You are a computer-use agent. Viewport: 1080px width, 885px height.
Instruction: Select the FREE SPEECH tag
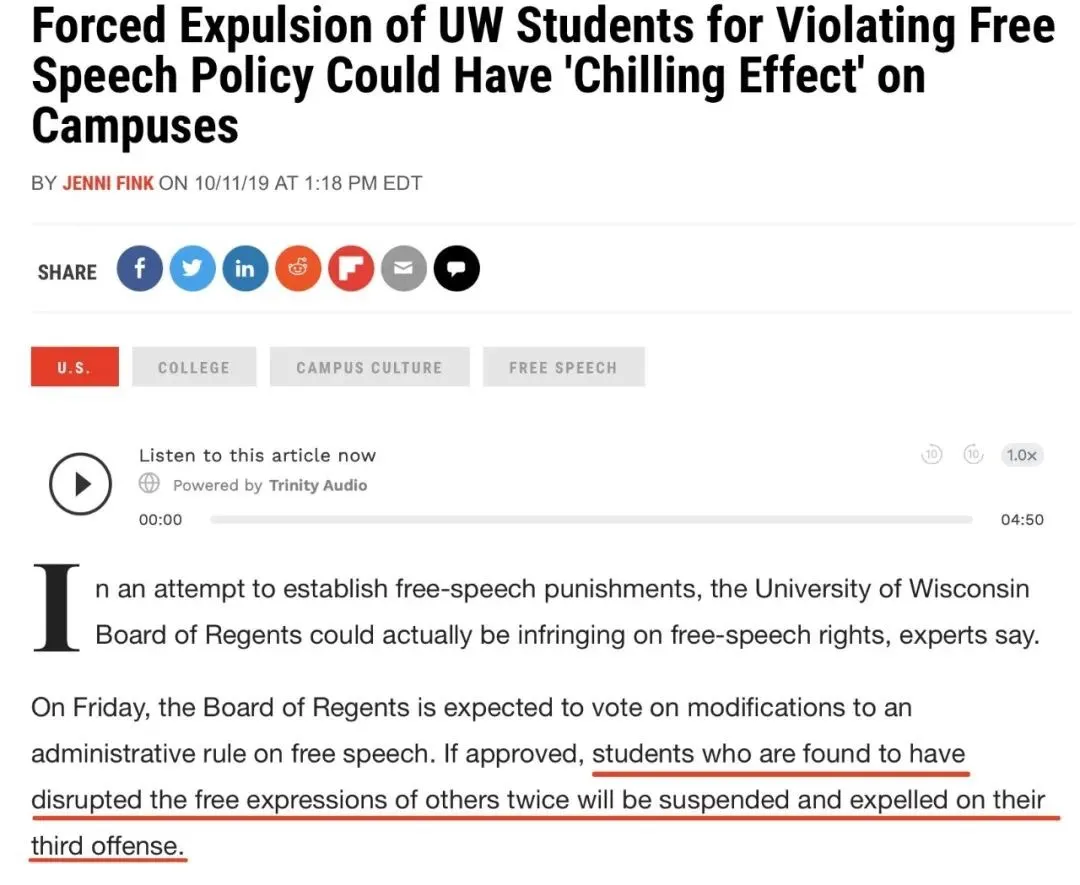(563, 367)
